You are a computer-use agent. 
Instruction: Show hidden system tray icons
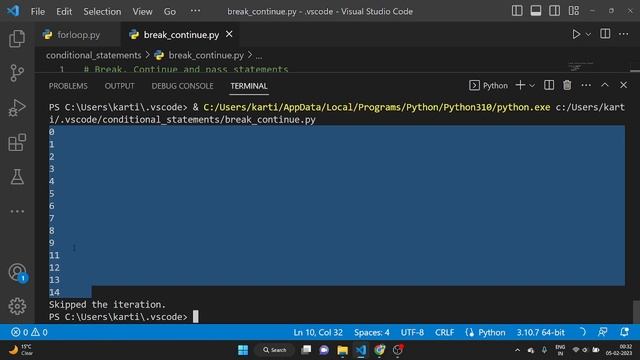pos(517,350)
